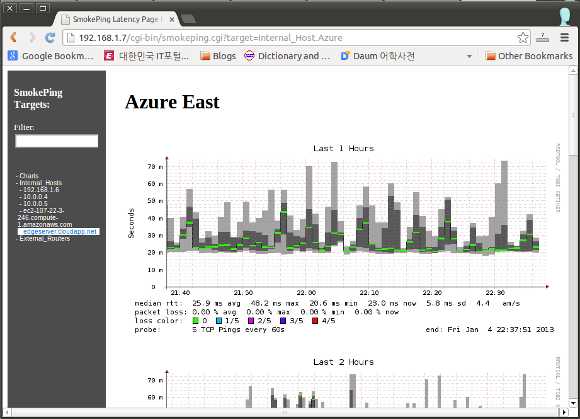This screenshot has height=419, width=580.
Task: Open the Daum dictionary bookmark
Action: pyautogui.click(x=377, y=56)
